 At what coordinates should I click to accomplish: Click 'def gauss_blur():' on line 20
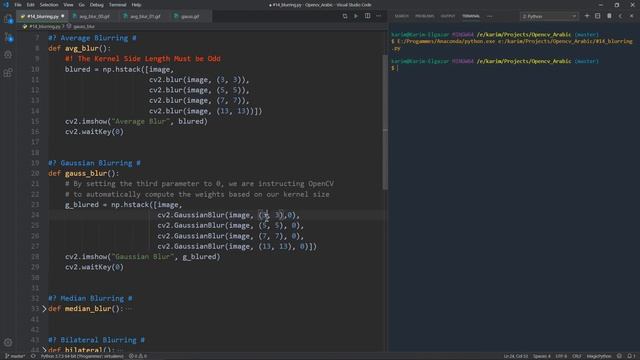84,173
